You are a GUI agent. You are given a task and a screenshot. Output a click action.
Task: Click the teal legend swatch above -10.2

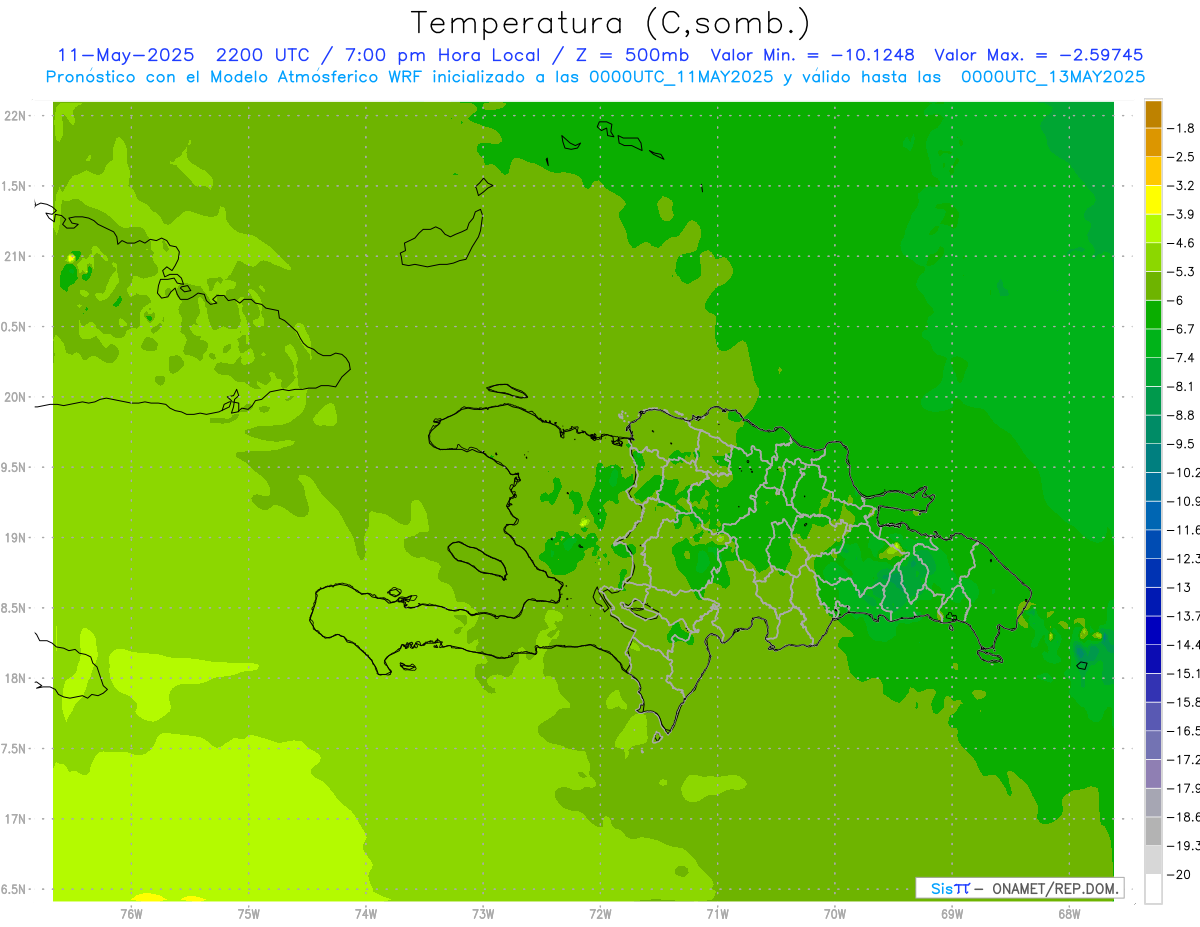(x=1153, y=458)
